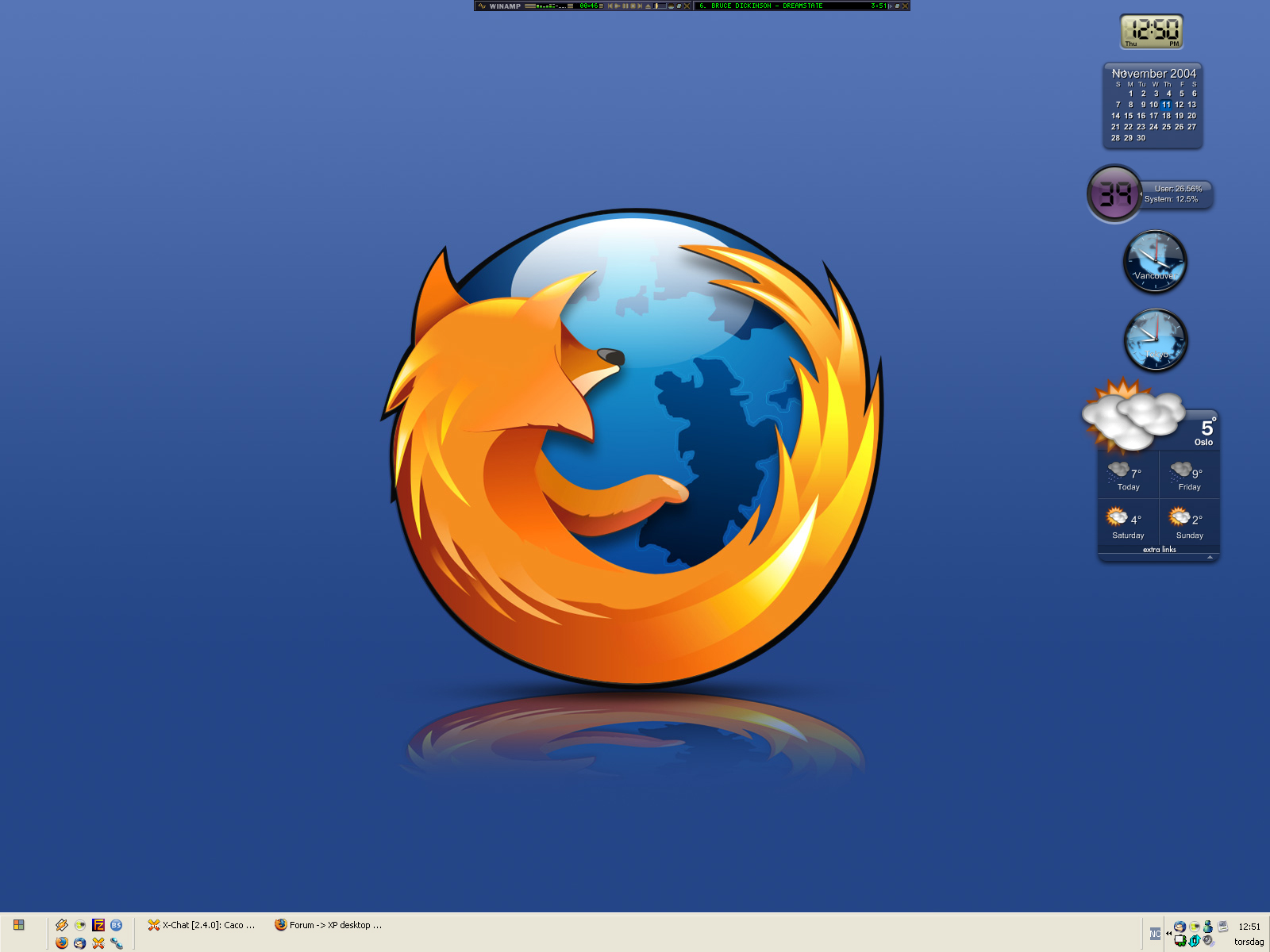
Task: Launch Winamp from the quick launch bar
Action: coord(62,924)
